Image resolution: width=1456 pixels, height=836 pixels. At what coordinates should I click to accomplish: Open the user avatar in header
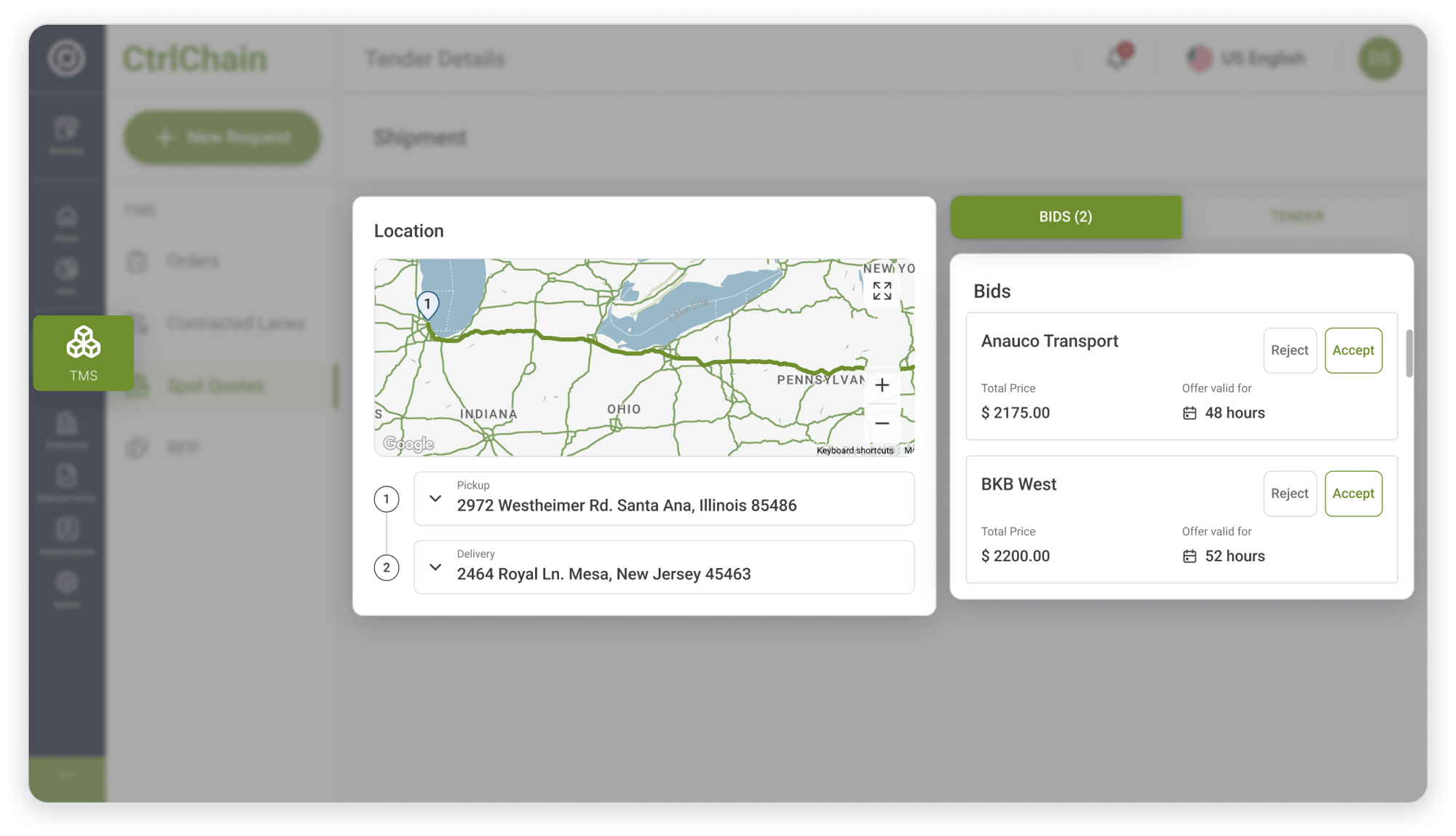click(x=1380, y=58)
